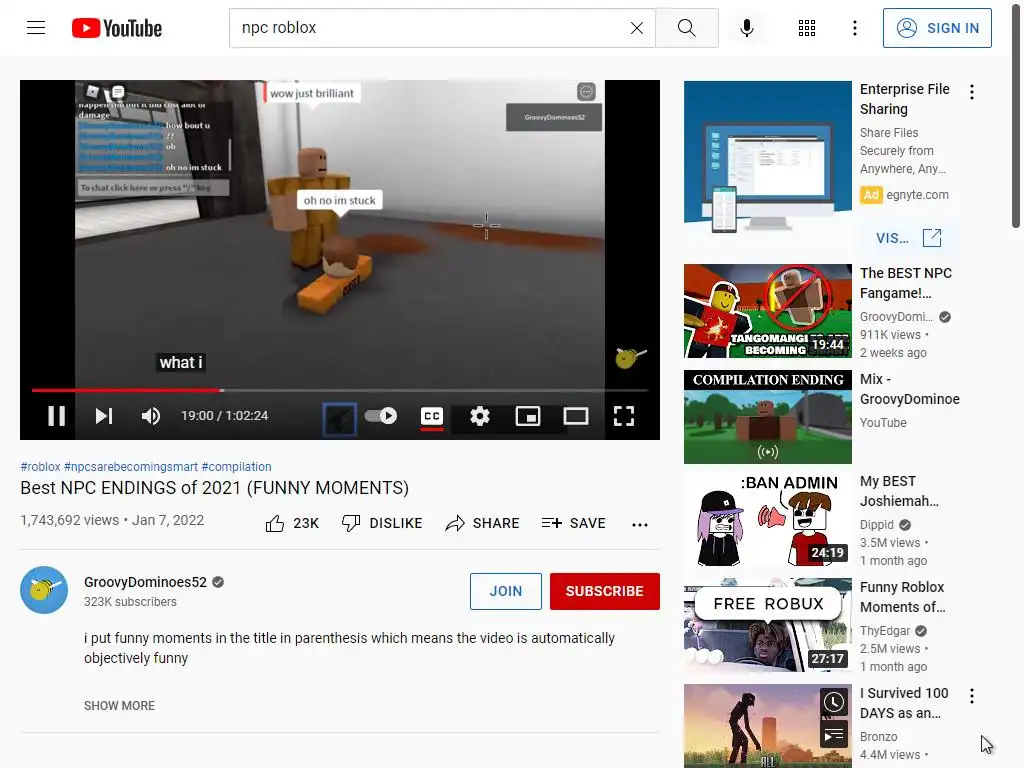Open Mix GroovyDominoes thumbnail
Viewport: 1024px width, 768px height.
(768, 417)
